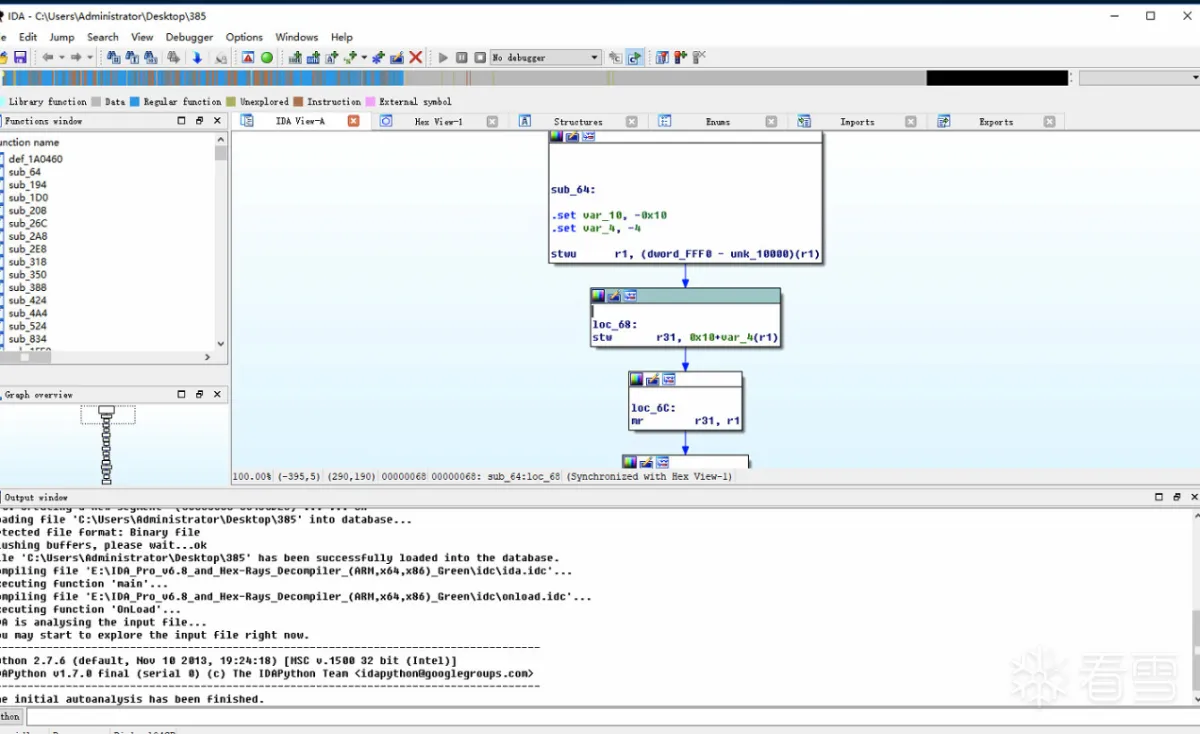Switch to the Enums tab
Image resolution: width=1200 pixels, height=734 pixels.
[x=718, y=122]
